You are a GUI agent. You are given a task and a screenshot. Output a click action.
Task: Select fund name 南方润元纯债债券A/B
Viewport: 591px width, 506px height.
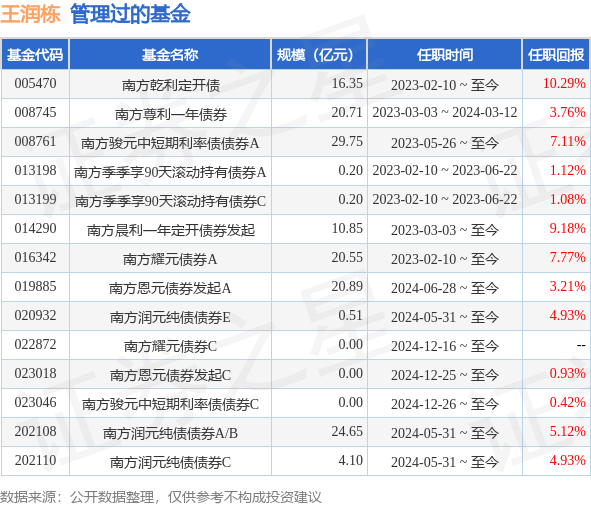coord(170,434)
